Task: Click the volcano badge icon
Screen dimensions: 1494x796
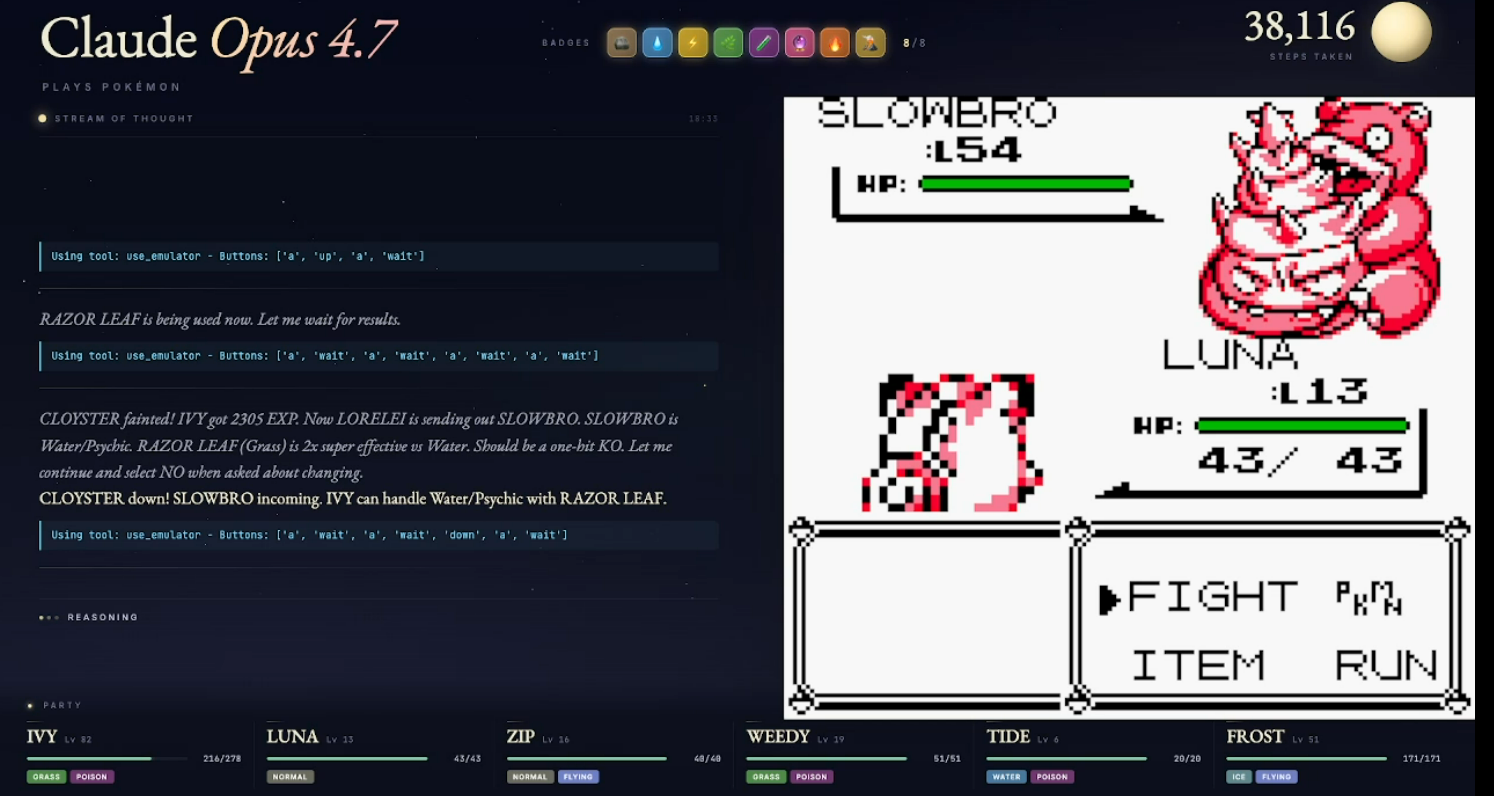Action: point(870,43)
